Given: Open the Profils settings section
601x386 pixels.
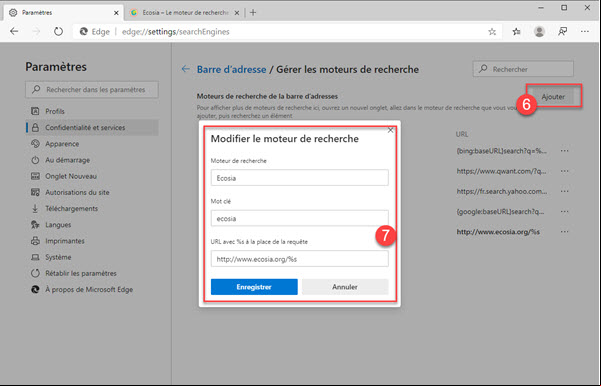Looking at the screenshot, I should coord(92,111).
